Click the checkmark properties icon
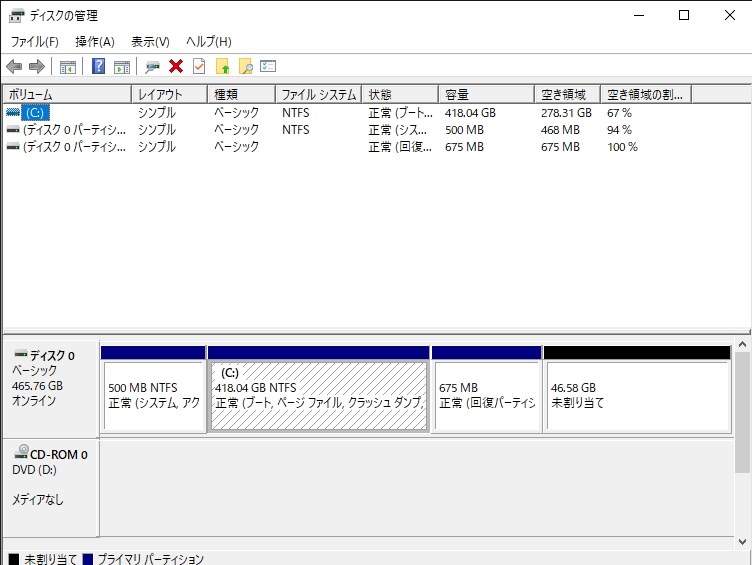Image resolution: width=752 pixels, height=565 pixels. [199, 66]
